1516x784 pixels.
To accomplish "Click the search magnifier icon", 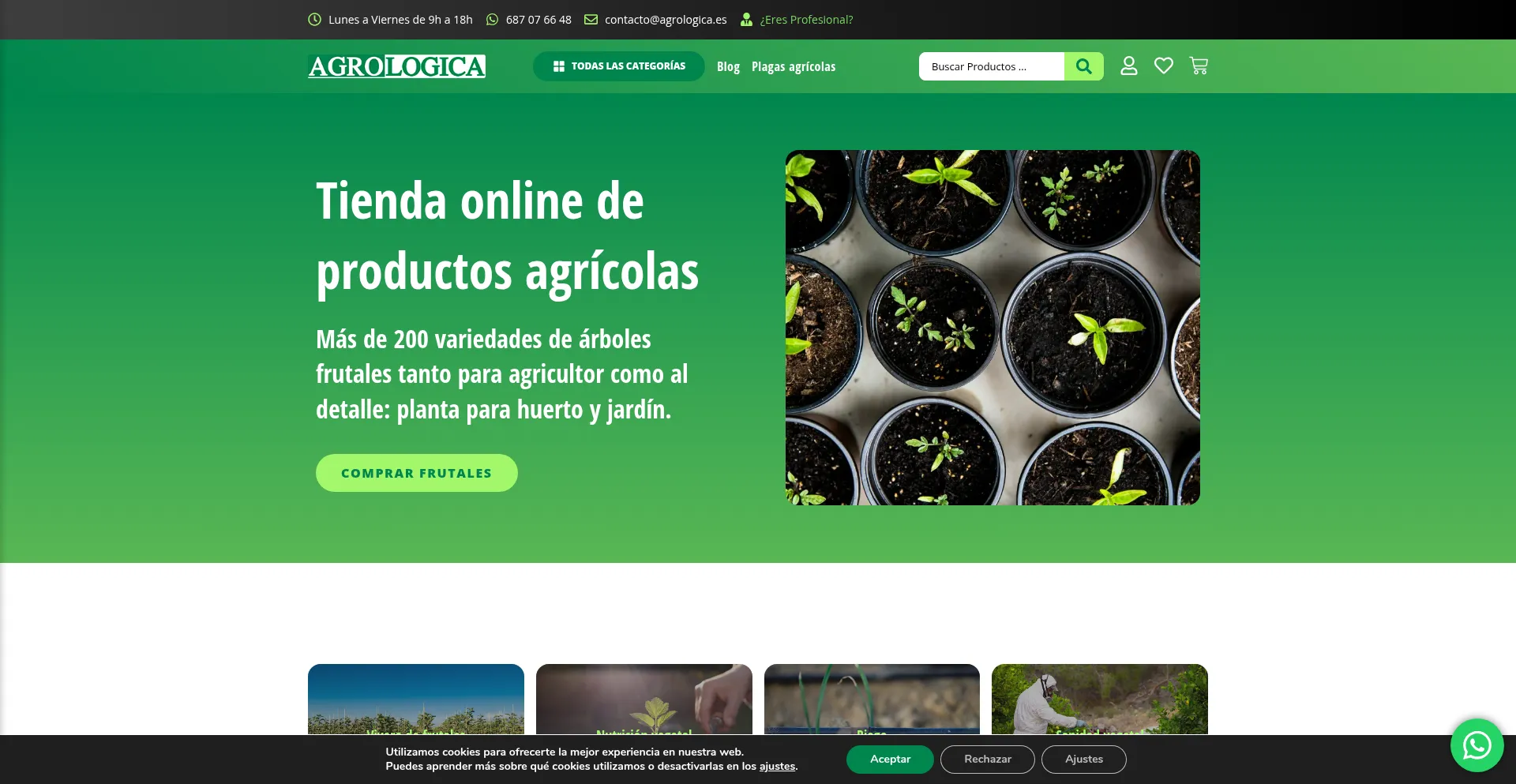I will 1083,66.
